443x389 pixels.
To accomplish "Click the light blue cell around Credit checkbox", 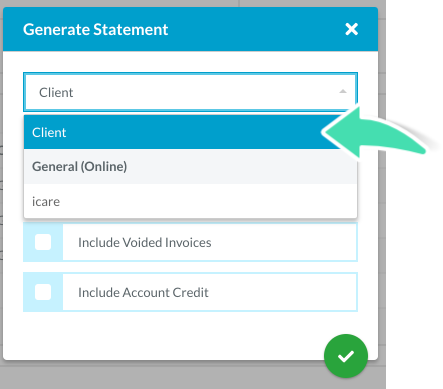I will (43, 292).
